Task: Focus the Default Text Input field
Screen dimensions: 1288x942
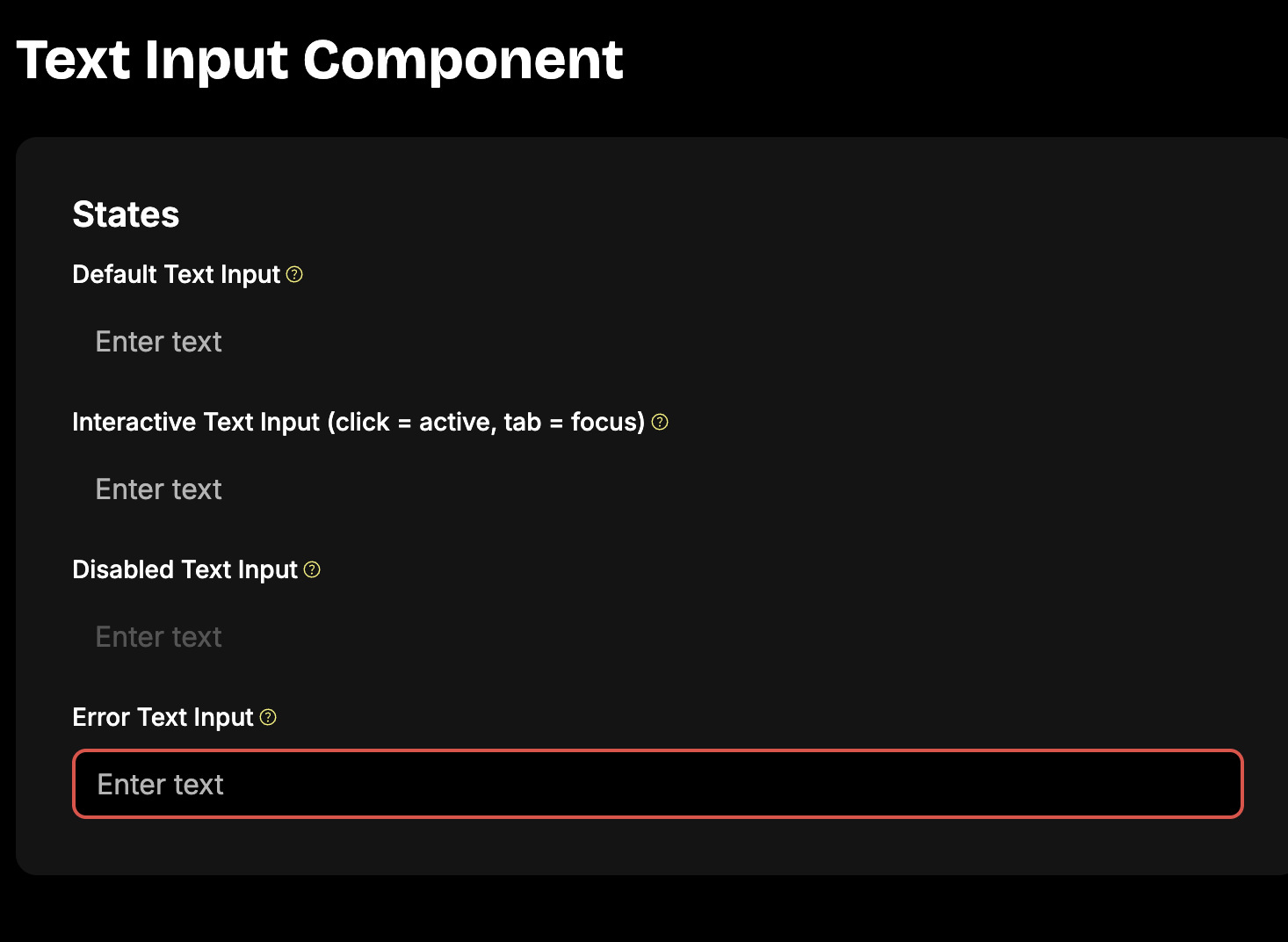Action: pos(658,341)
